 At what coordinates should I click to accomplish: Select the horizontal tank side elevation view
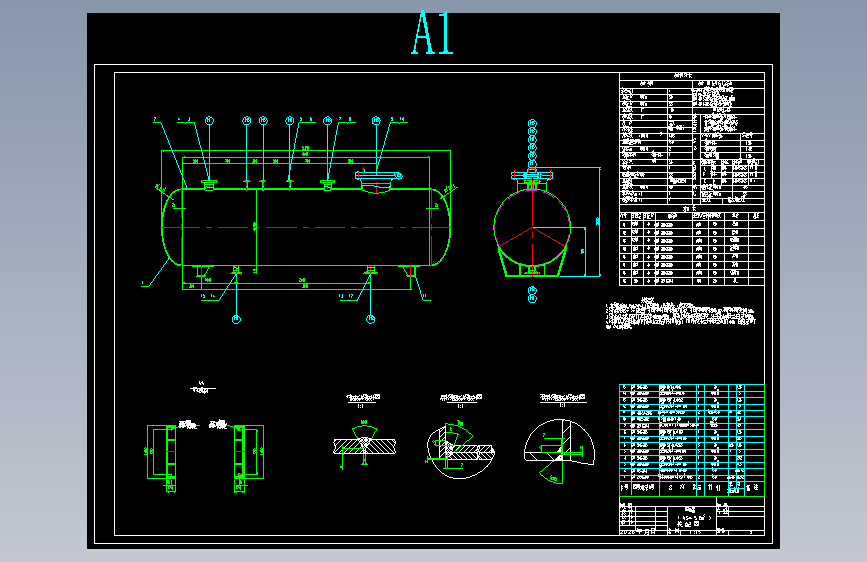tap(306, 227)
